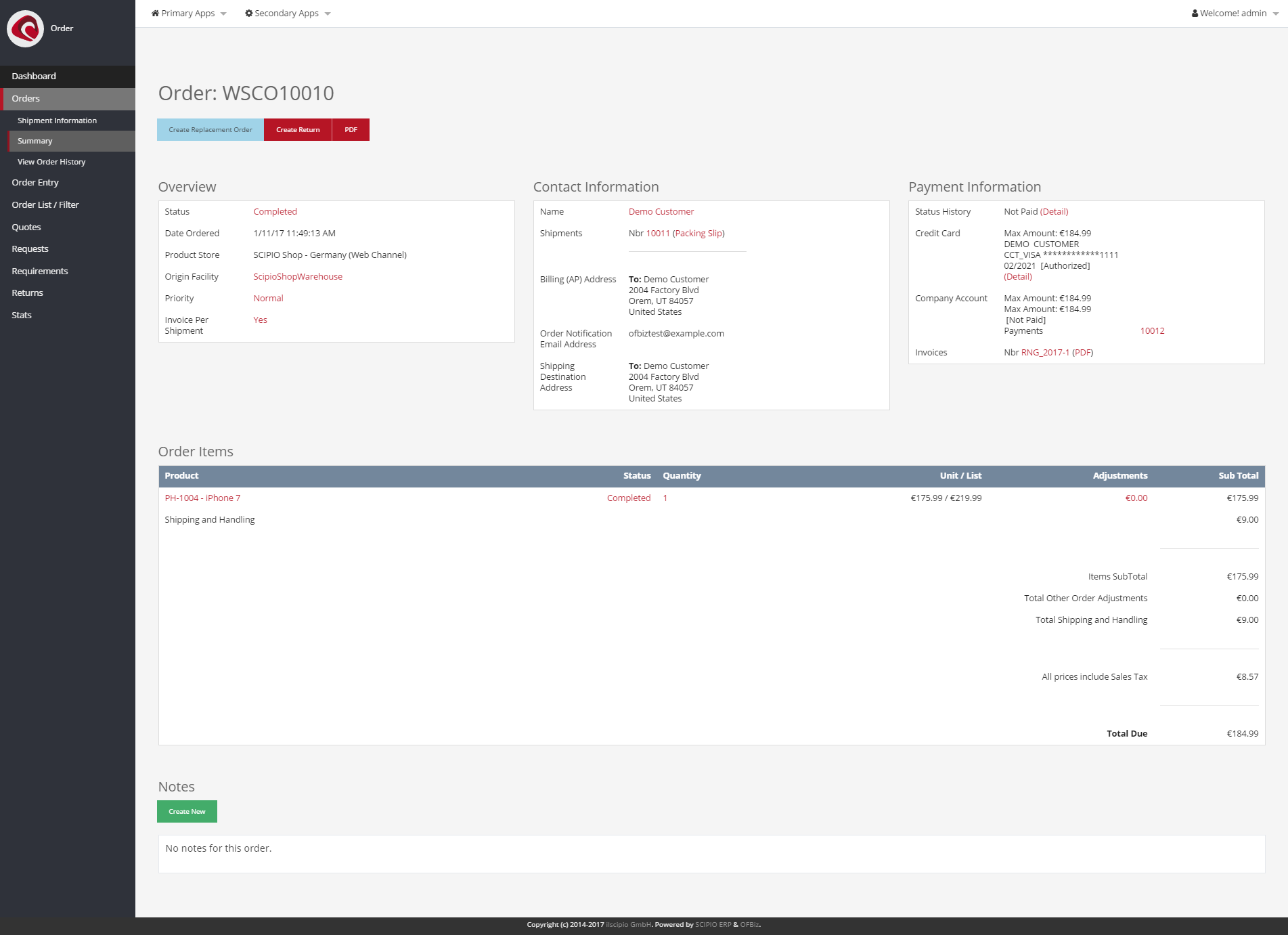1288x935 pixels.
Task: Download the order as PDF
Action: point(350,129)
